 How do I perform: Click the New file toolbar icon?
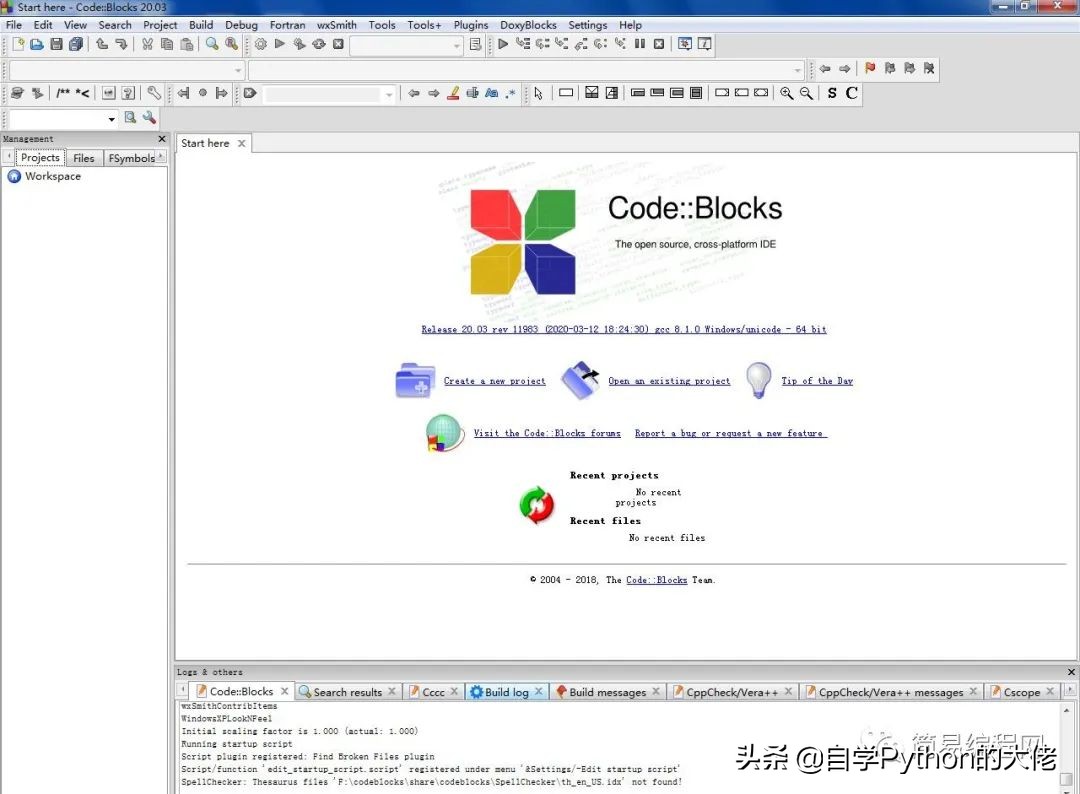click(x=18, y=44)
